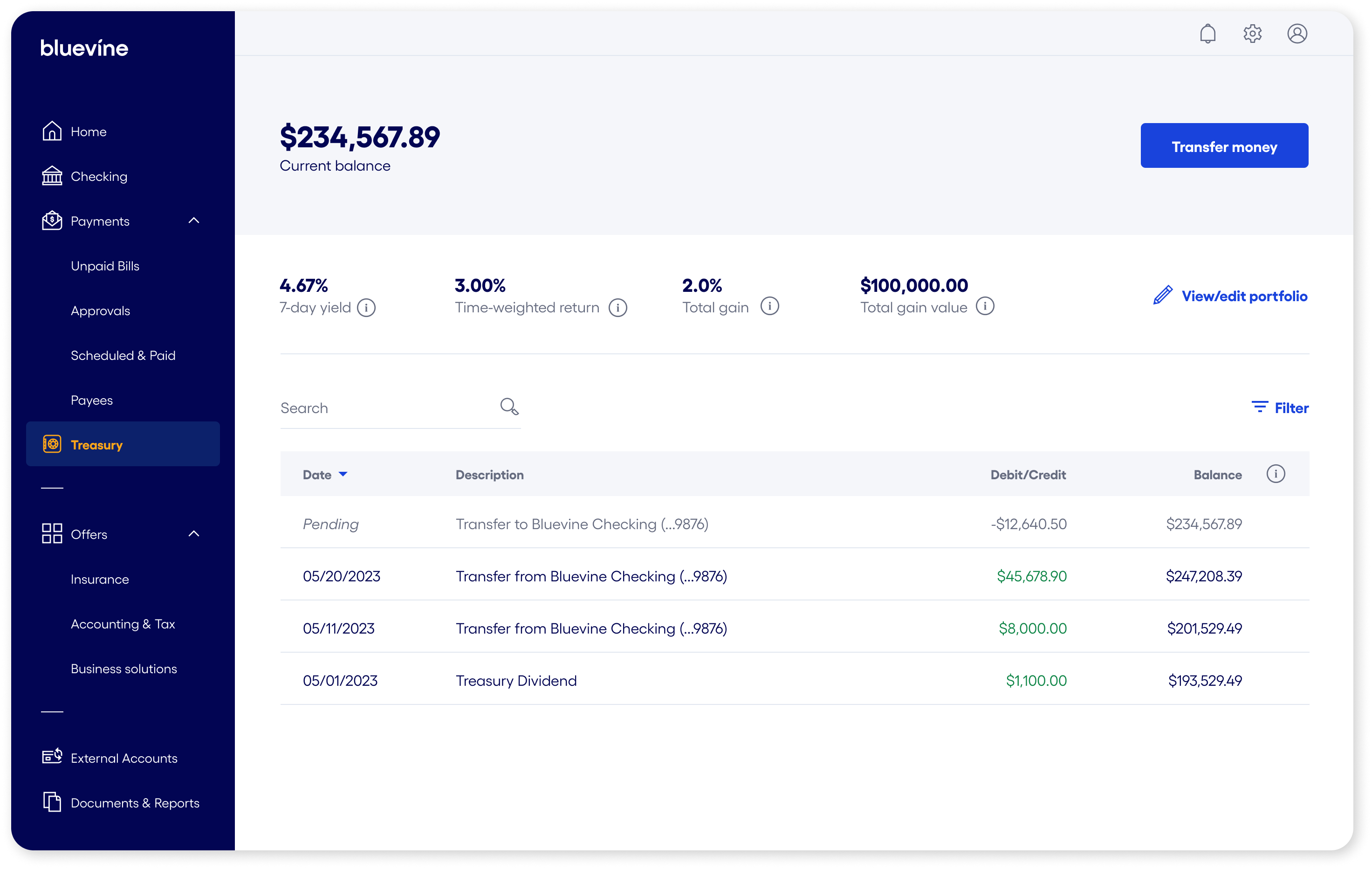Click the search magnifier icon
The width and height of the screenshot is (1372, 869).
(x=509, y=407)
